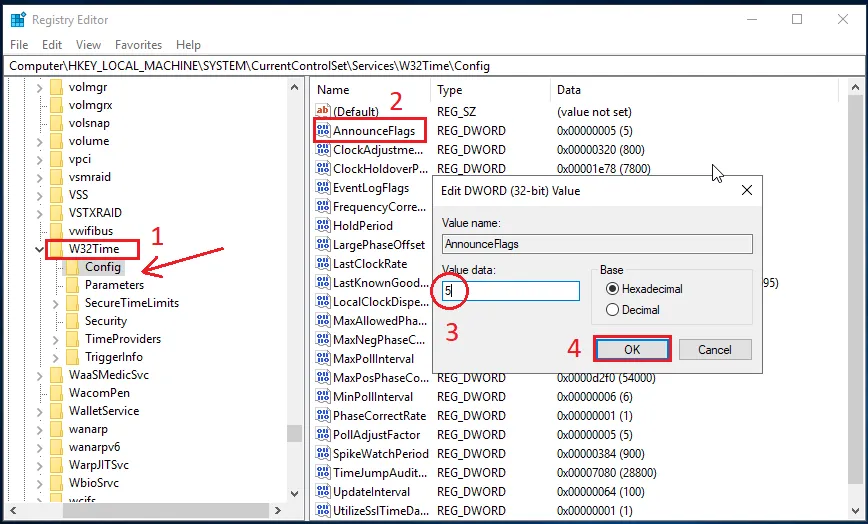Click the DWORD icon beside EventLogFlags
This screenshot has width=868, height=524.
pos(323,188)
